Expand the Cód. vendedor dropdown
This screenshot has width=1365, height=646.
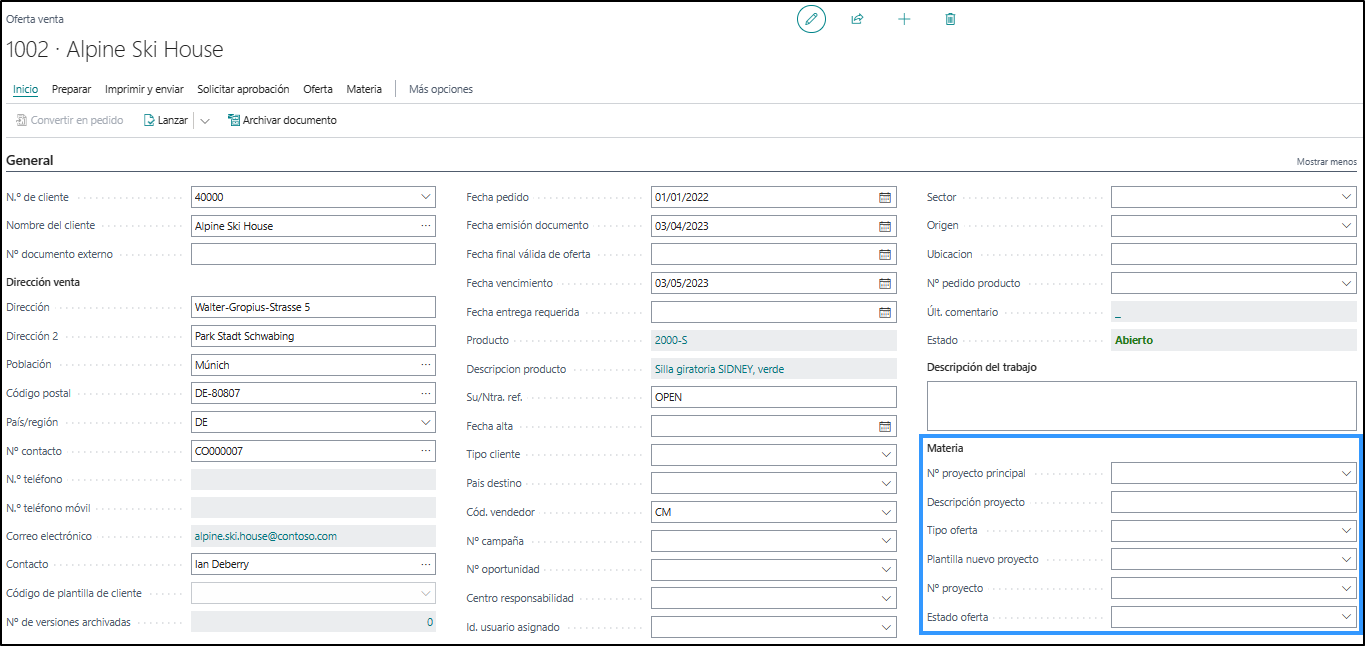[x=886, y=512]
